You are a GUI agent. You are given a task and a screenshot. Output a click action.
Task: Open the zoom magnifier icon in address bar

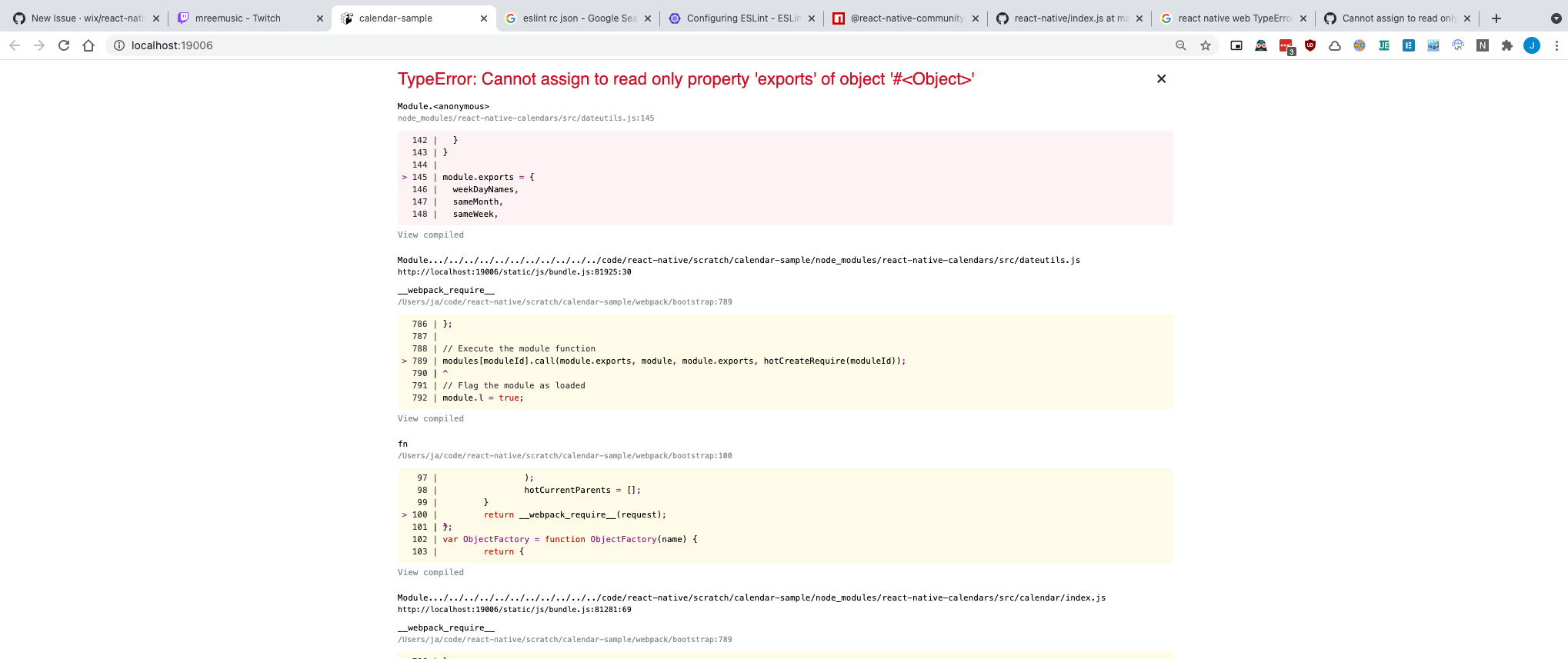[x=1181, y=45]
